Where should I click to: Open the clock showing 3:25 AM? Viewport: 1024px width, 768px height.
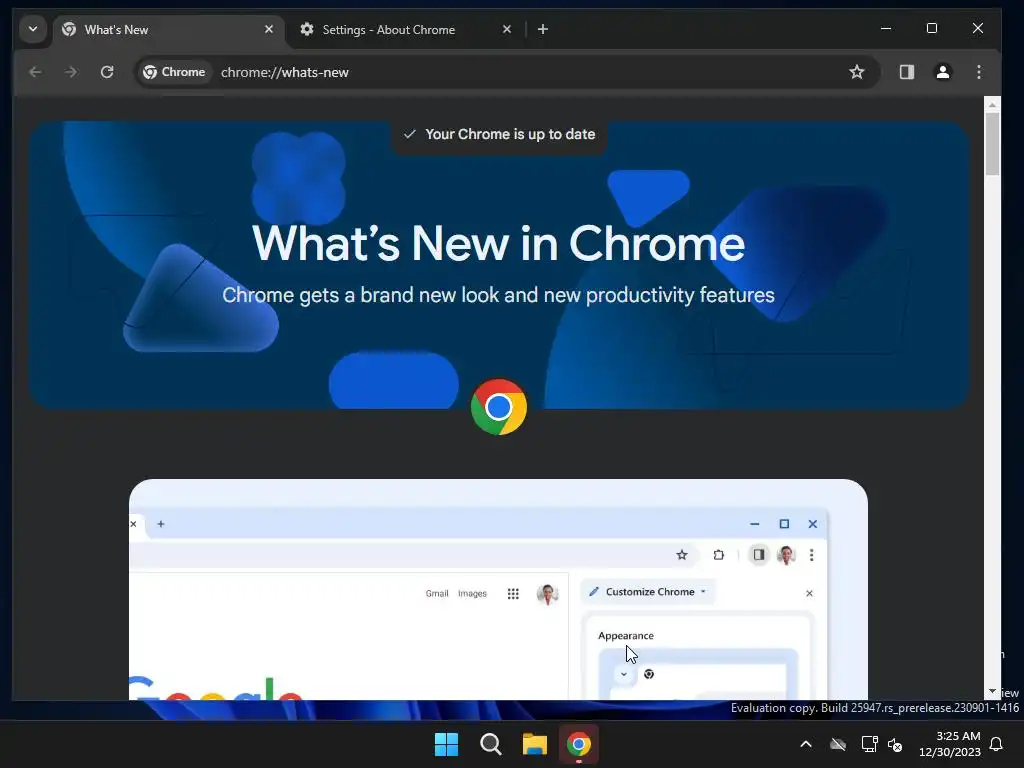(x=950, y=744)
